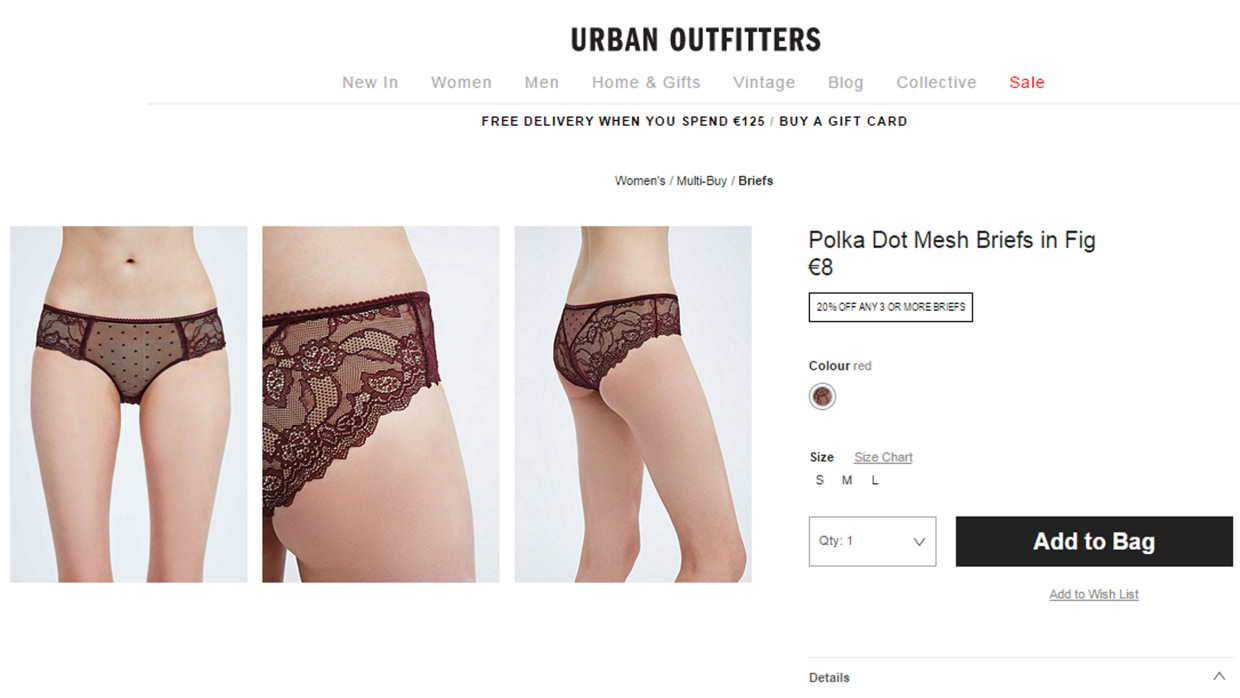Choose the red colour swatch
Screen dimensions: 1240x698
822,396
